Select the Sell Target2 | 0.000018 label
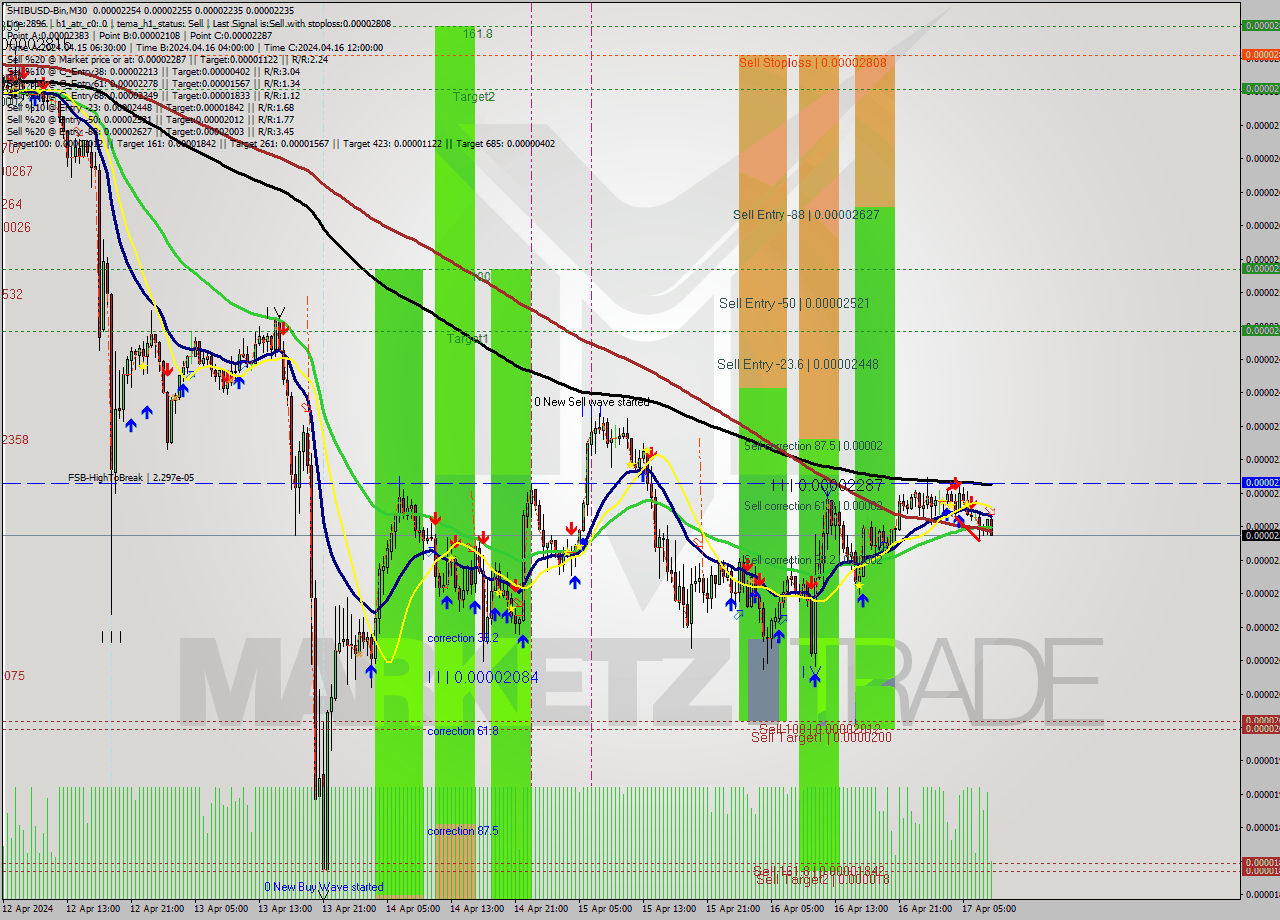This screenshot has height=920, width=1280. [x=822, y=879]
